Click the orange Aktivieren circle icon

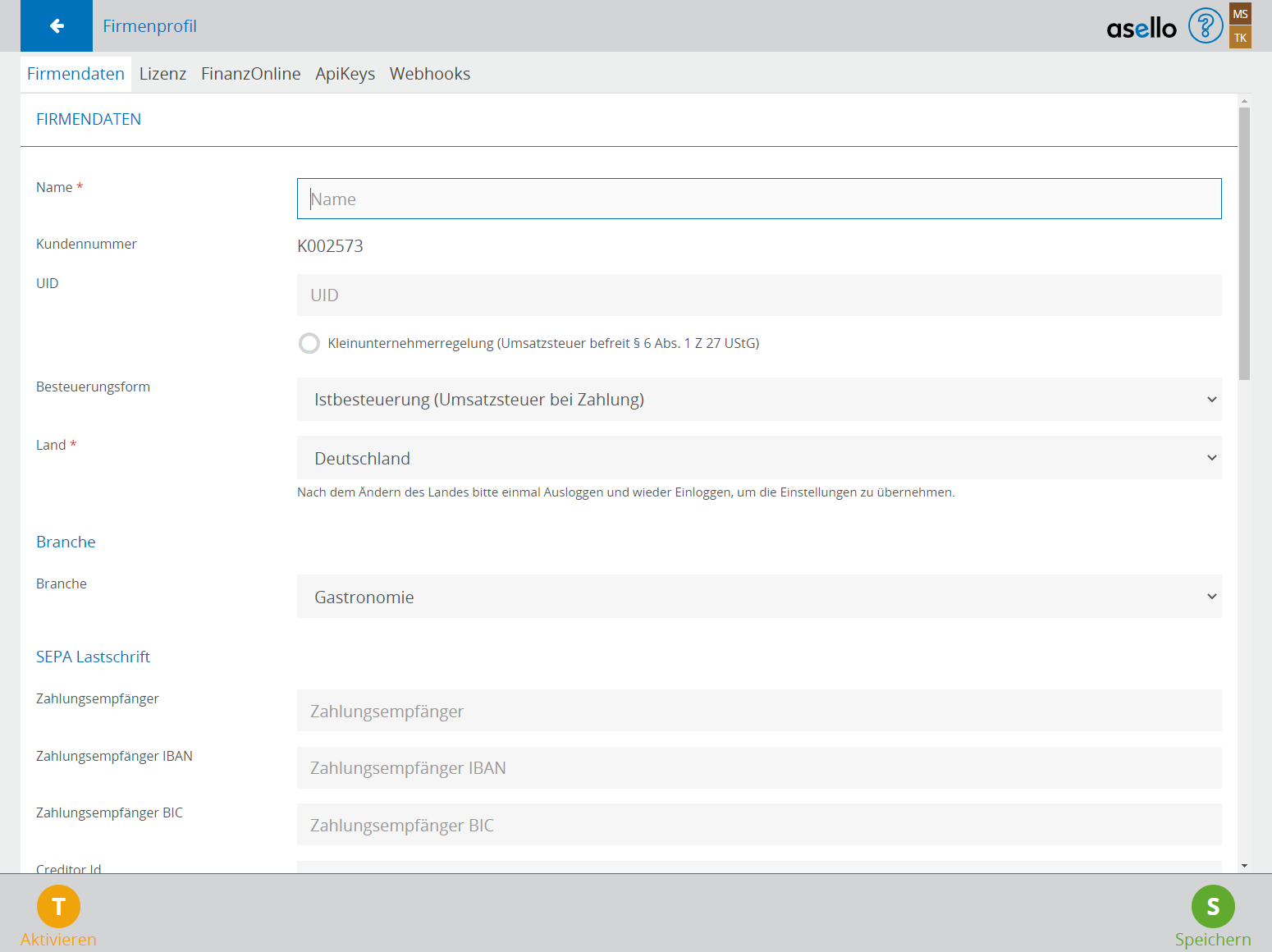click(x=58, y=906)
